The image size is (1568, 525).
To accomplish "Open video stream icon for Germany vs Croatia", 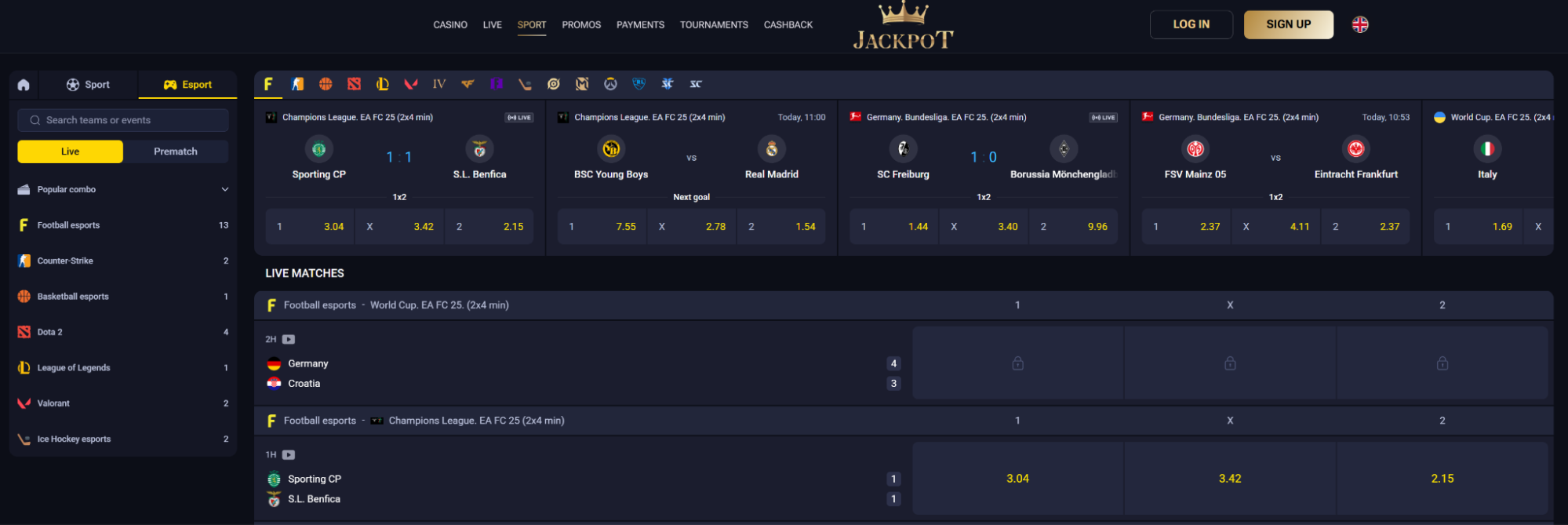I will point(289,340).
